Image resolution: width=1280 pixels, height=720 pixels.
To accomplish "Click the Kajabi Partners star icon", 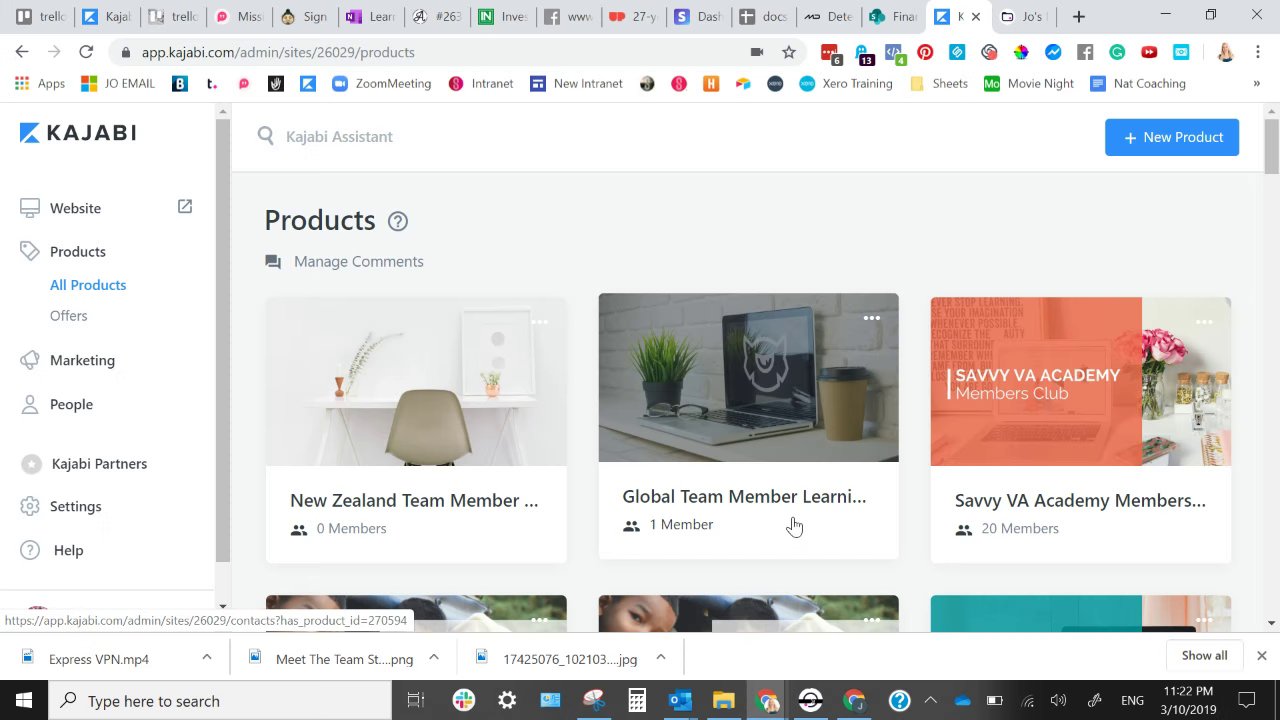I will coord(32,464).
